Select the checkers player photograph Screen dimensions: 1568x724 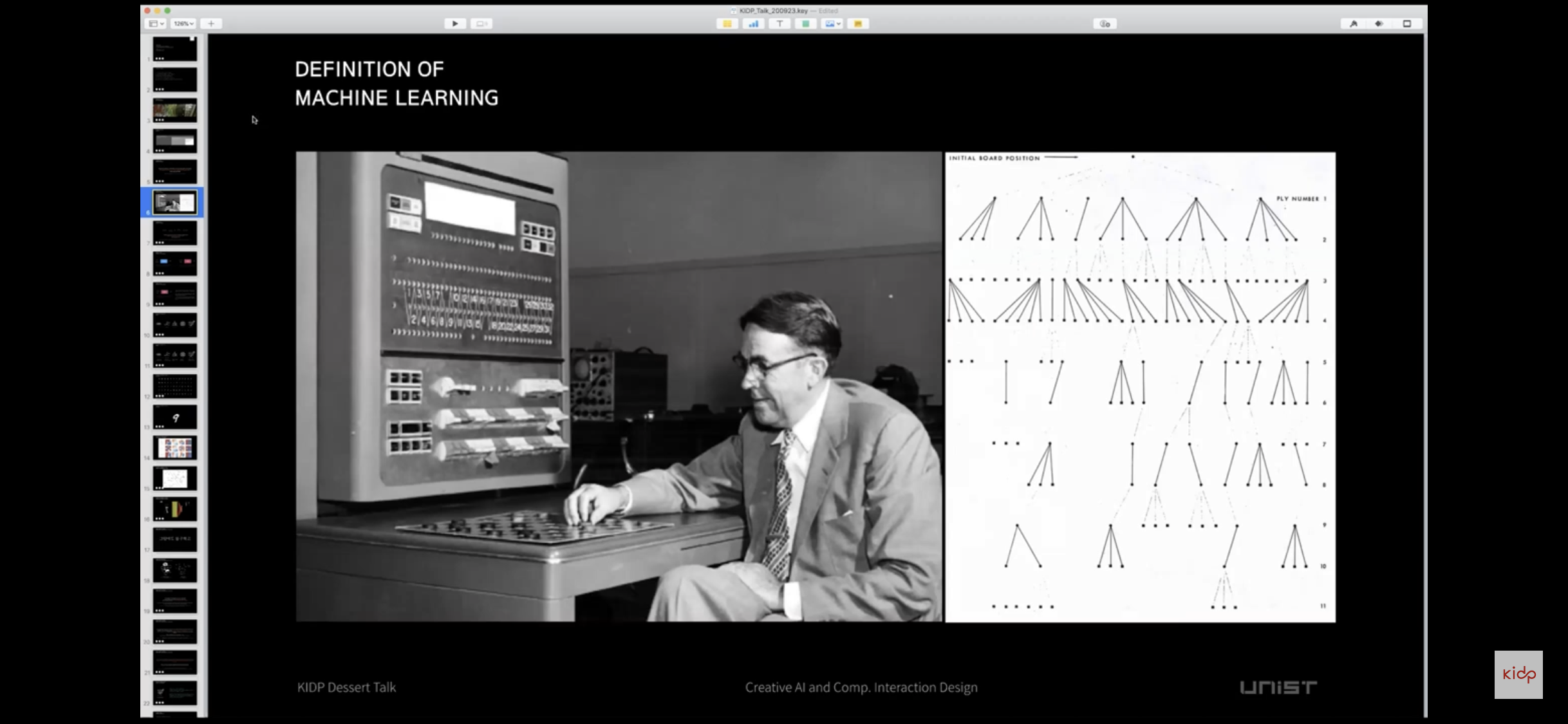point(618,386)
